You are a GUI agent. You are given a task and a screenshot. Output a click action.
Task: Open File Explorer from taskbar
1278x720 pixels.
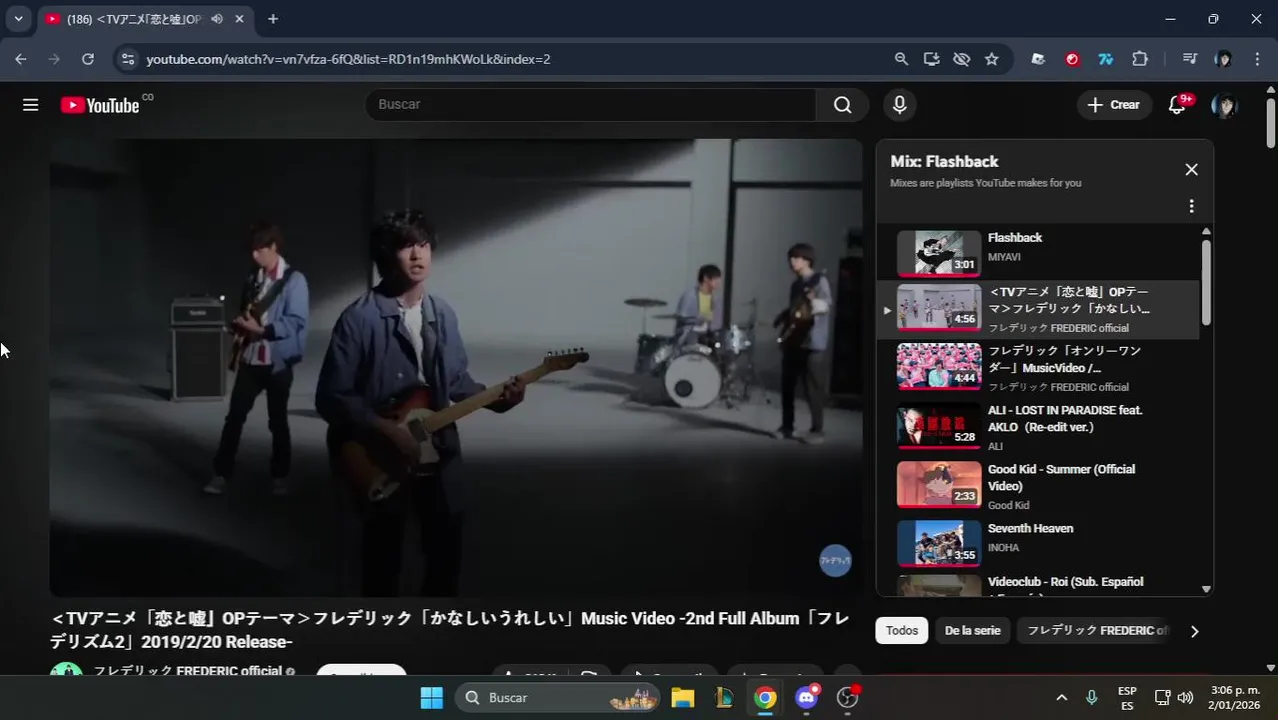[x=682, y=697]
